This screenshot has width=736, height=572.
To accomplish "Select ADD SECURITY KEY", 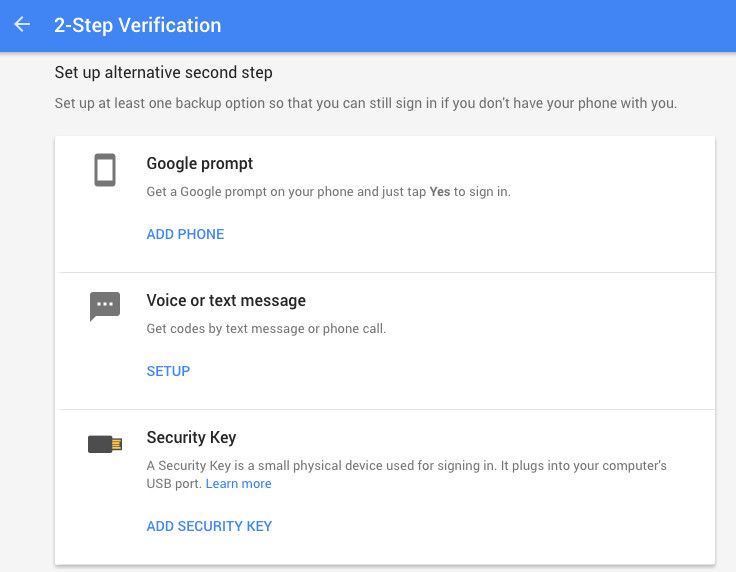I will pyautogui.click(x=209, y=526).
